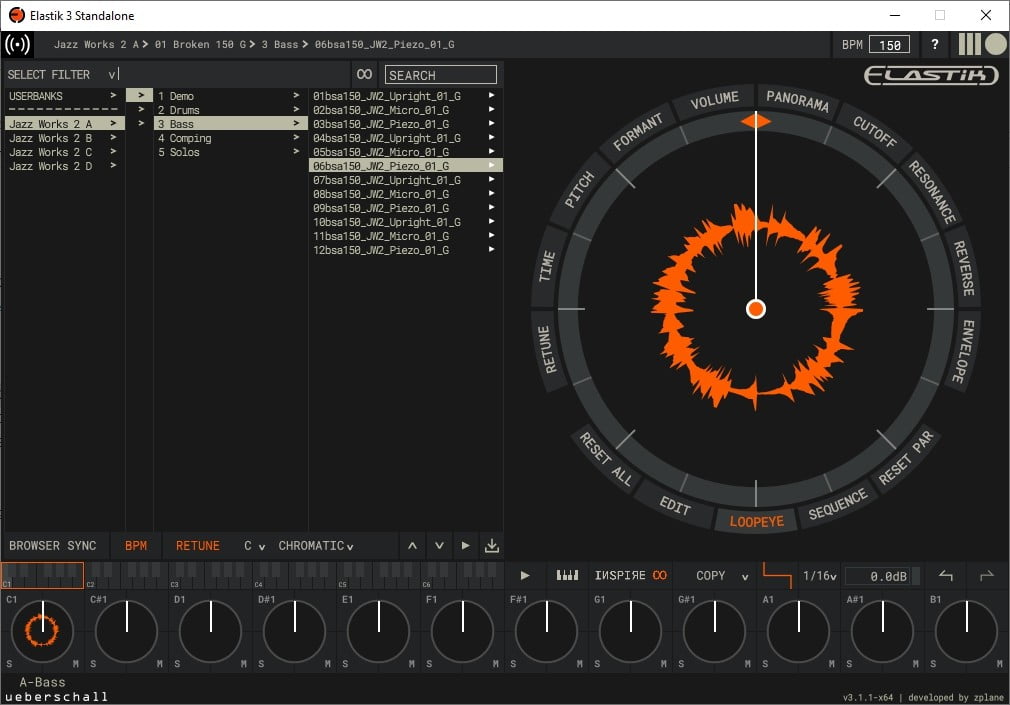Click the mini piano keys icon
The image size is (1010, 705).
567,575
